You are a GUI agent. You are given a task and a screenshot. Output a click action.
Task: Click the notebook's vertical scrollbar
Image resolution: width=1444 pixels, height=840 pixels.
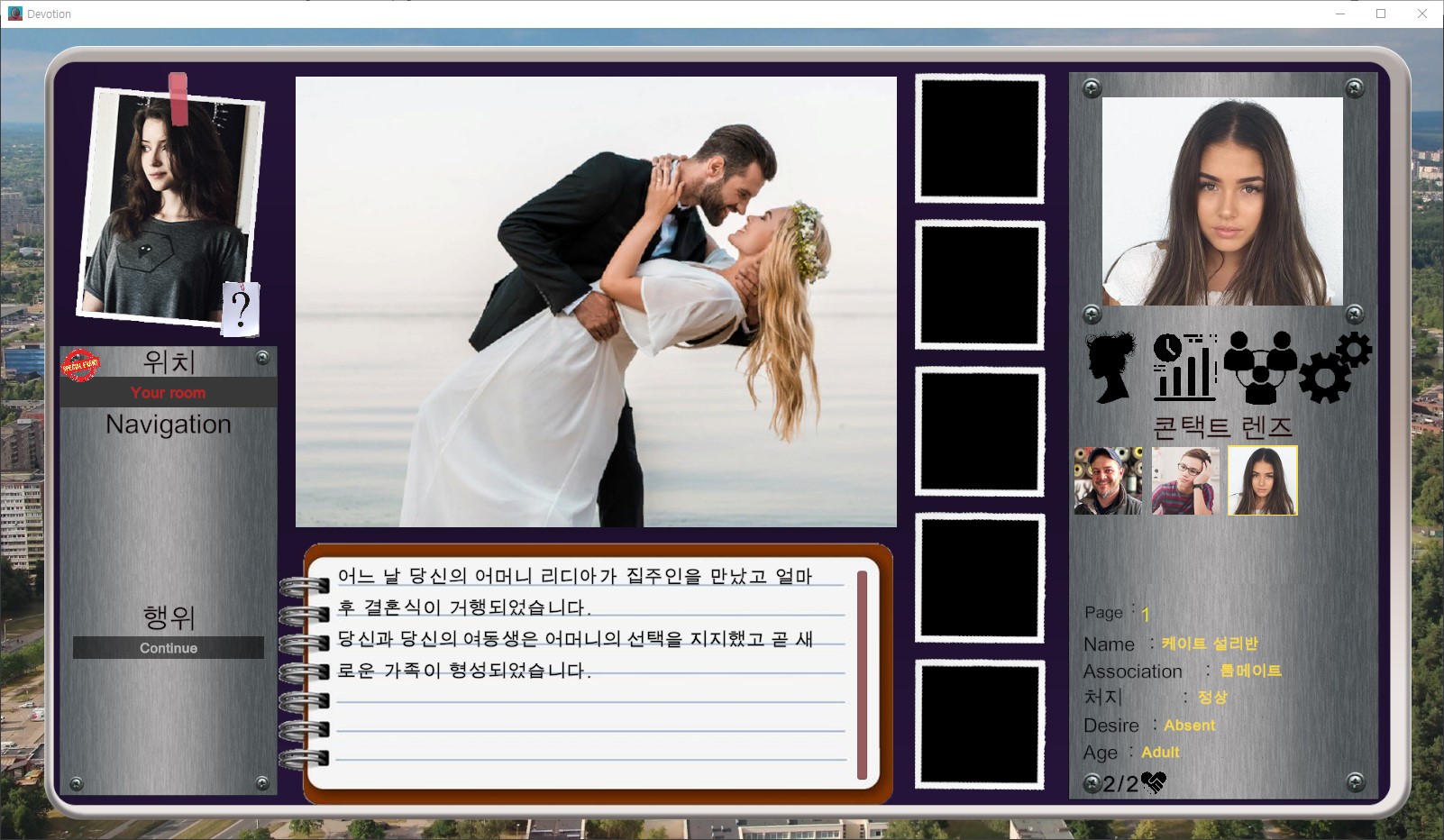click(x=862, y=674)
